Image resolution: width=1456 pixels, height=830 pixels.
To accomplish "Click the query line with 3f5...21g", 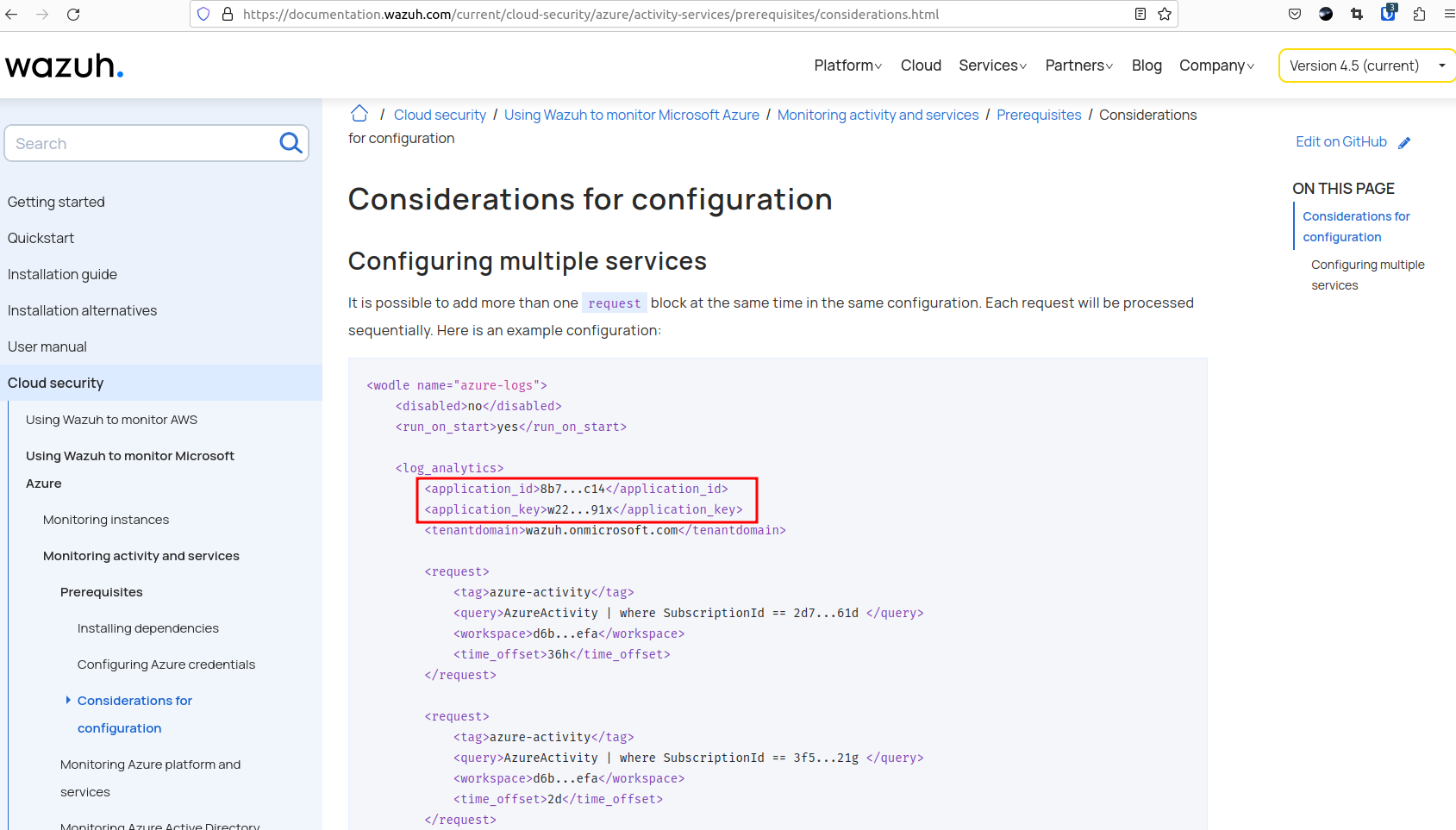I will (x=689, y=758).
